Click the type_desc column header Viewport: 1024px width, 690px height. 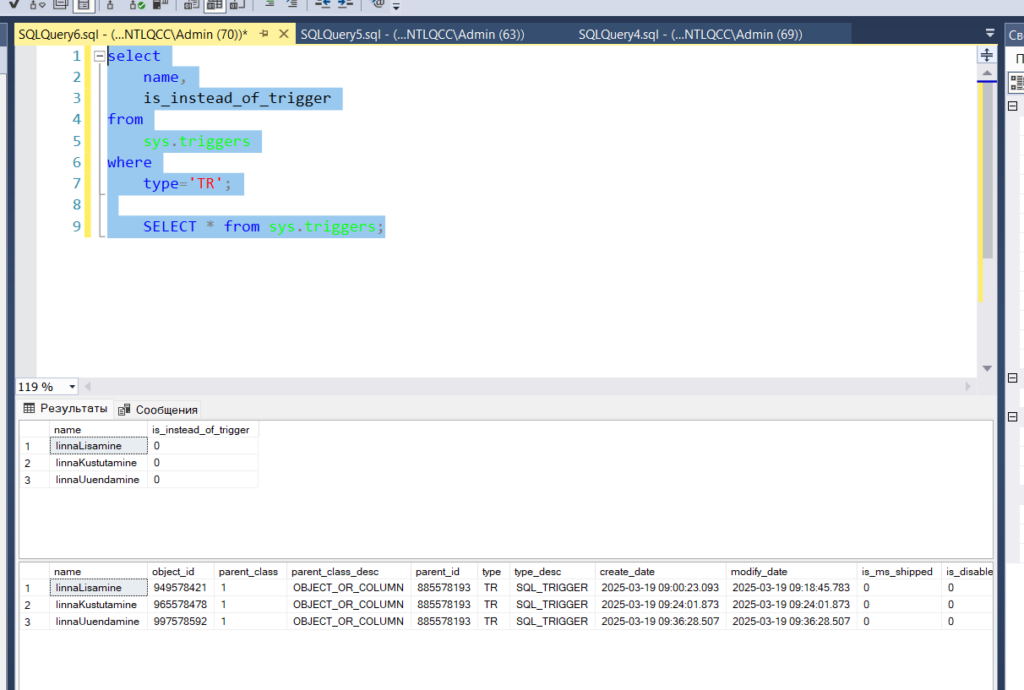tap(552, 571)
